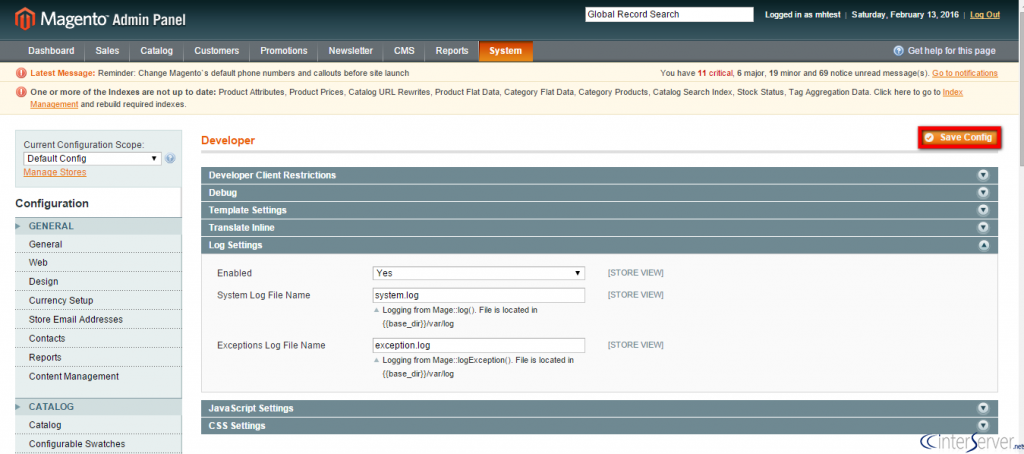The width and height of the screenshot is (1024, 454).
Task: Click the Developer Client Restrictions header
Action: [600, 175]
